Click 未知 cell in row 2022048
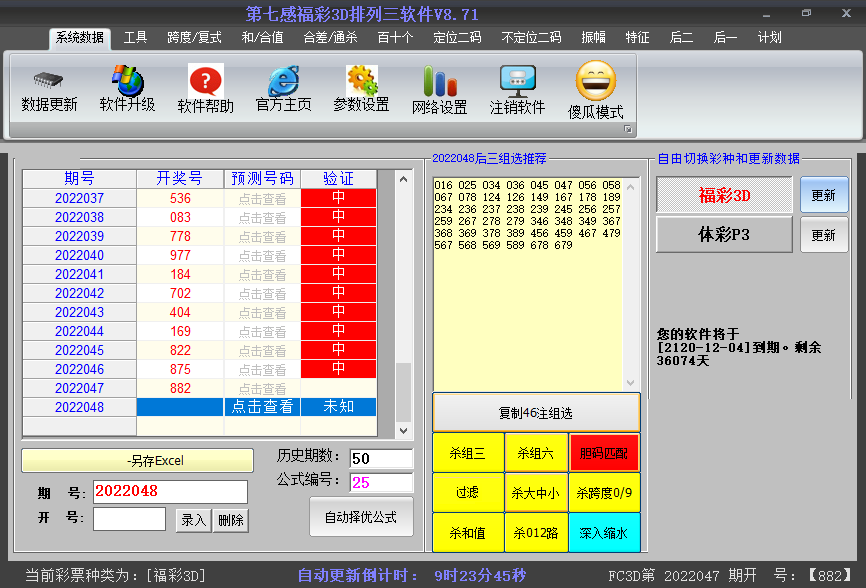The width and height of the screenshot is (866, 588). click(339, 407)
